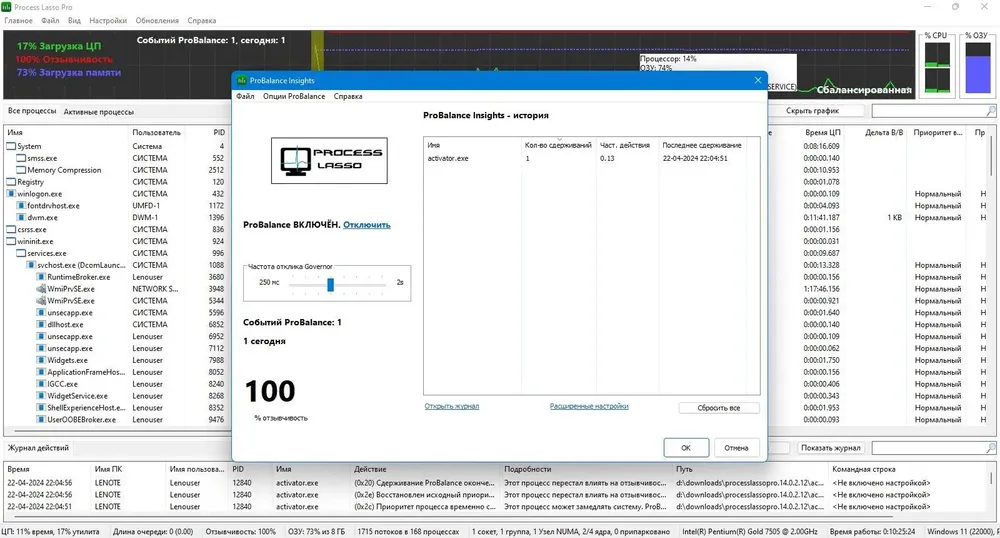The height and width of the screenshot is (538, 1000).
Task: Click the Показать журнал button
Action: [830, 448]
